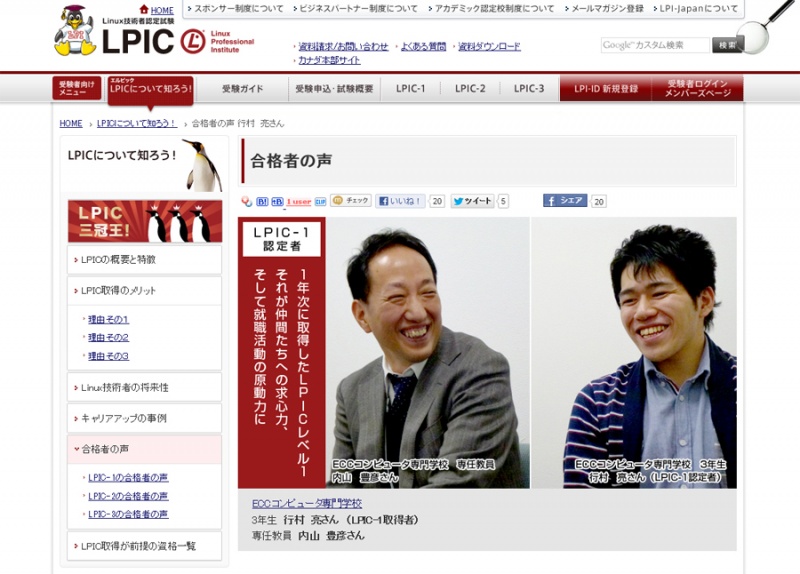Click the 受験者向けメニュー red button
800x574 pixels.
click(x=77, y=88)
